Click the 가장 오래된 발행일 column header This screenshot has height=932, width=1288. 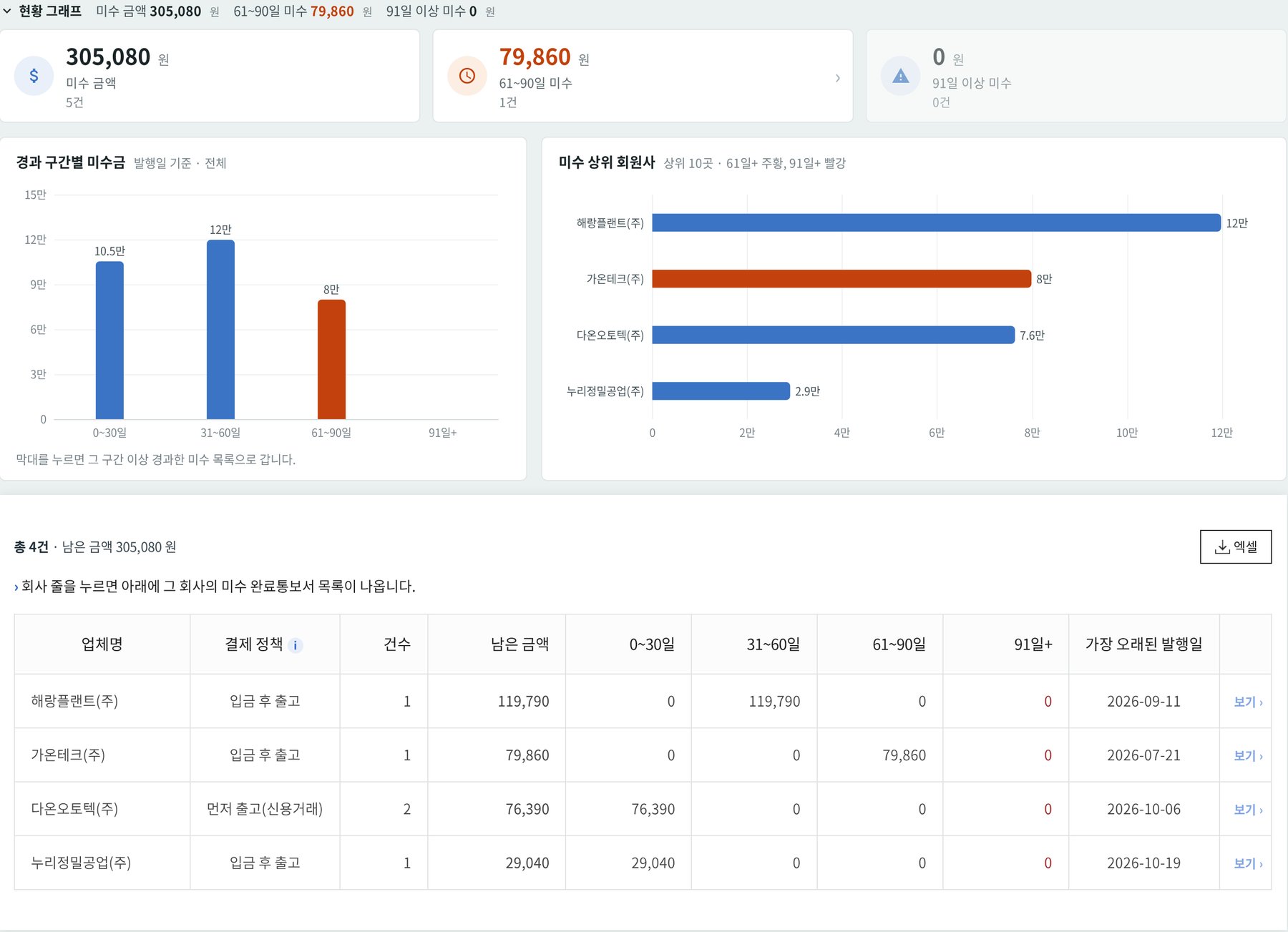[1143, 644]
